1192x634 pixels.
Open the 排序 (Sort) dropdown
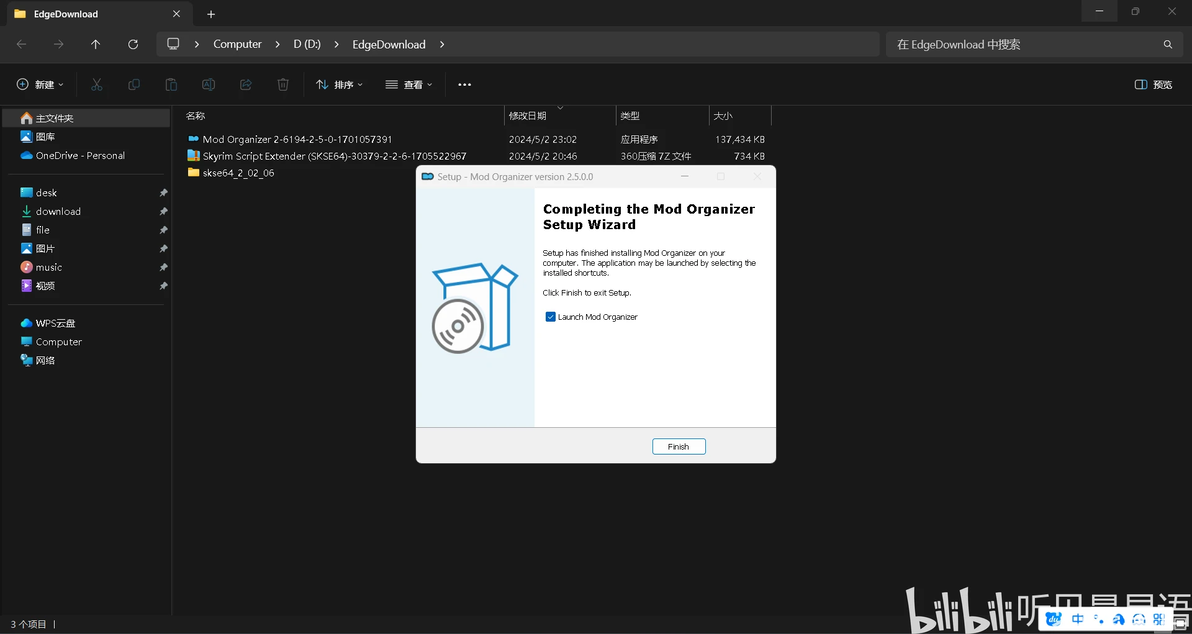coord(339,84)
